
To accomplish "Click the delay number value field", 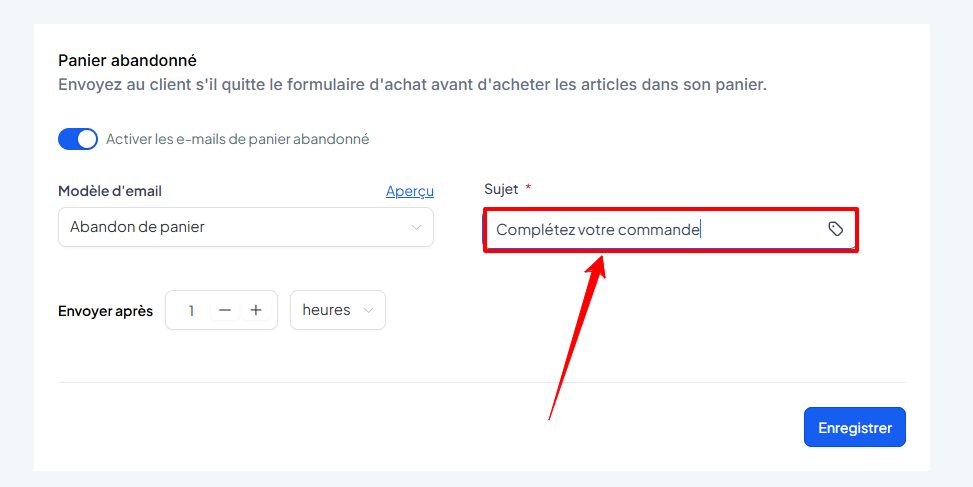I will pyautogui.click(x=191, y=310).
